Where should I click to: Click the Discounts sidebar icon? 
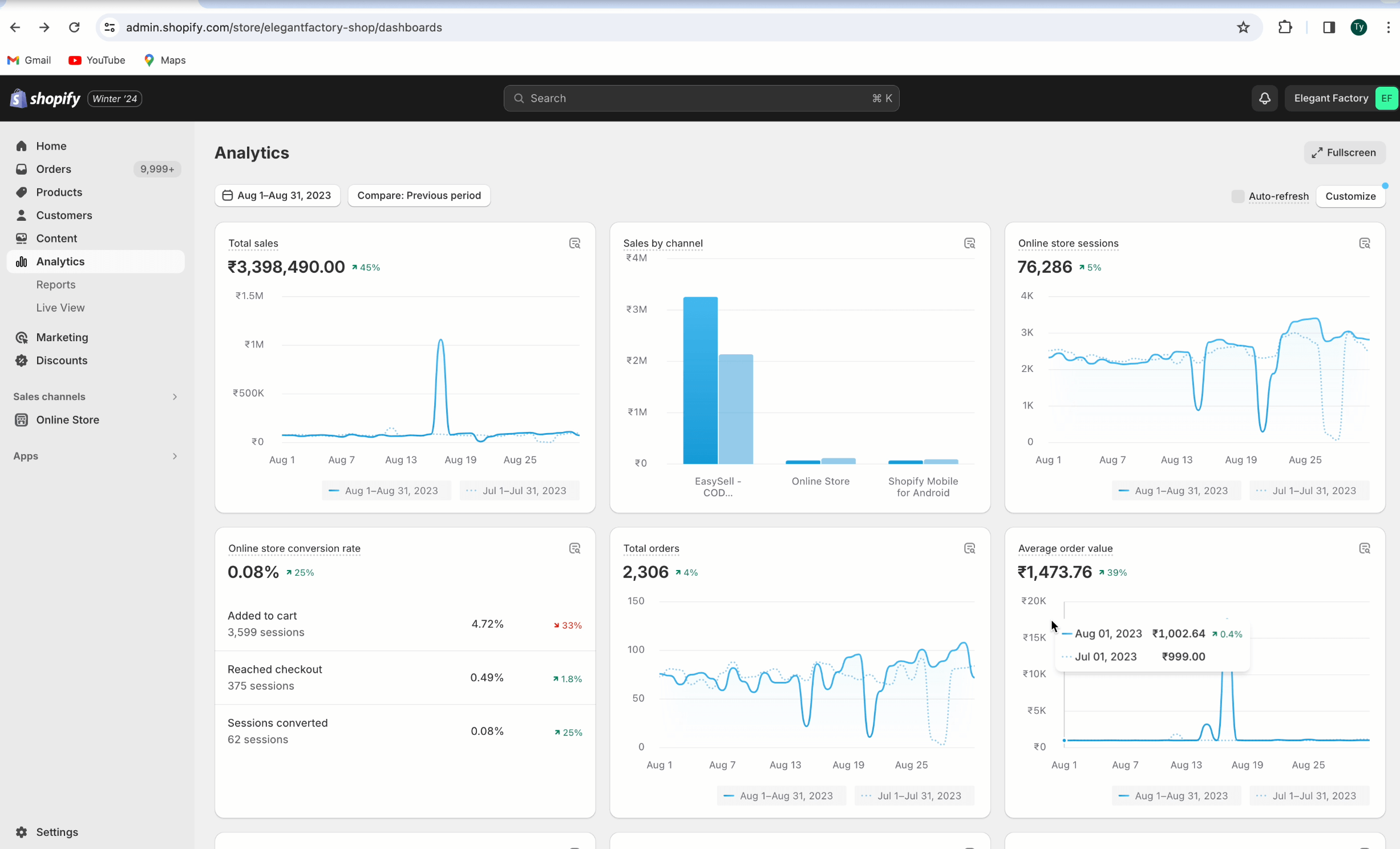pos(22,361)
